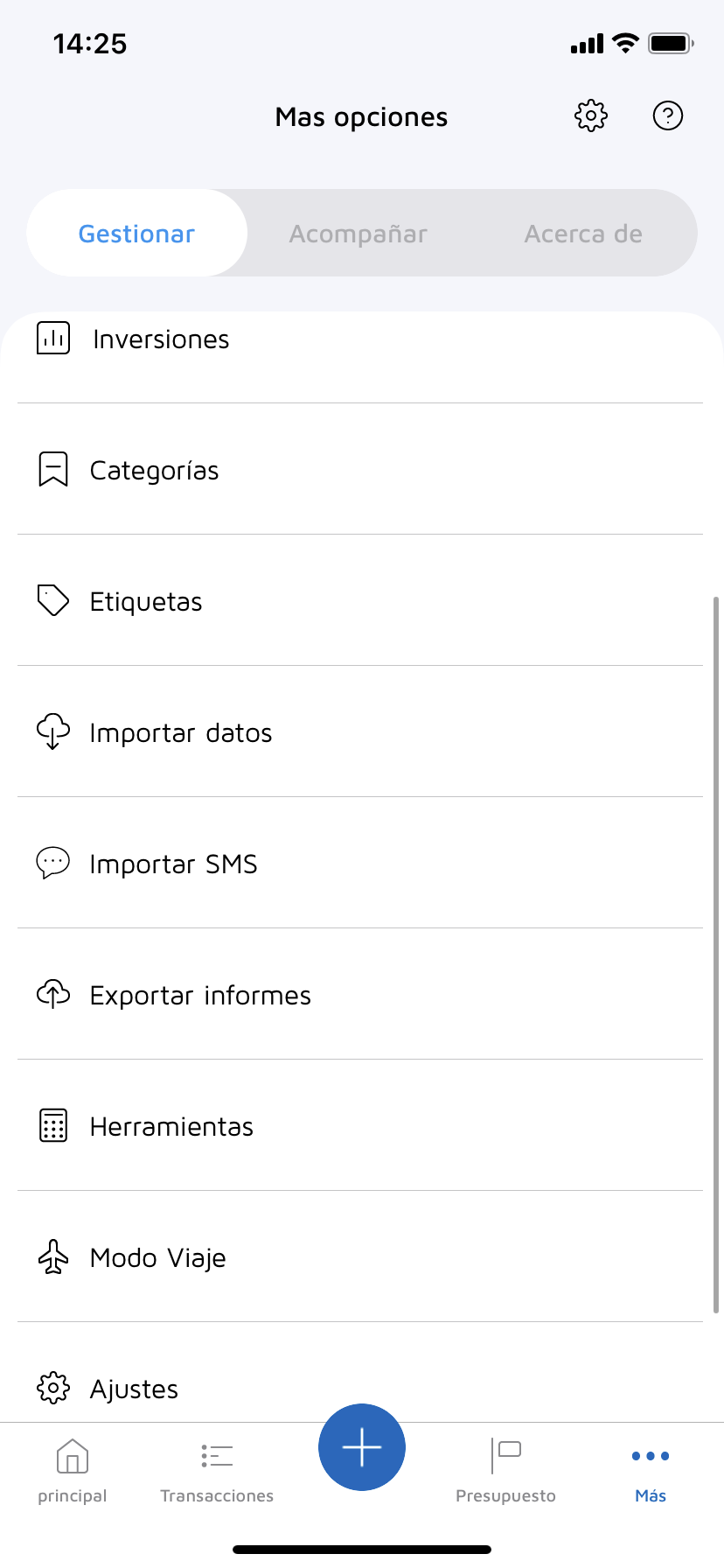
Task: Switch to the Acerca de tab
Action: (583, 234)
